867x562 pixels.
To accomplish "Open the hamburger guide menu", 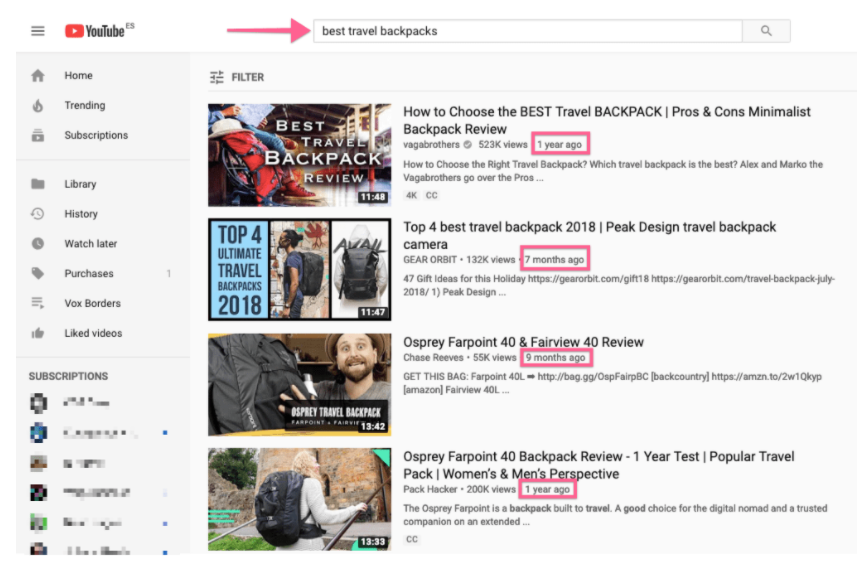I will coord(38,31).
